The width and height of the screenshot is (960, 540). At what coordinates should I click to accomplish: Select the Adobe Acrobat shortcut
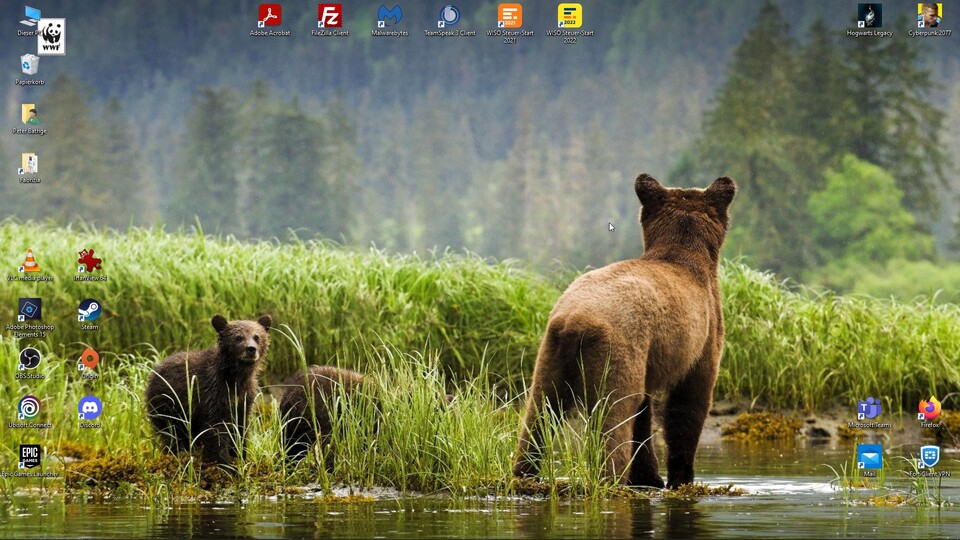(x=269, y=20)
